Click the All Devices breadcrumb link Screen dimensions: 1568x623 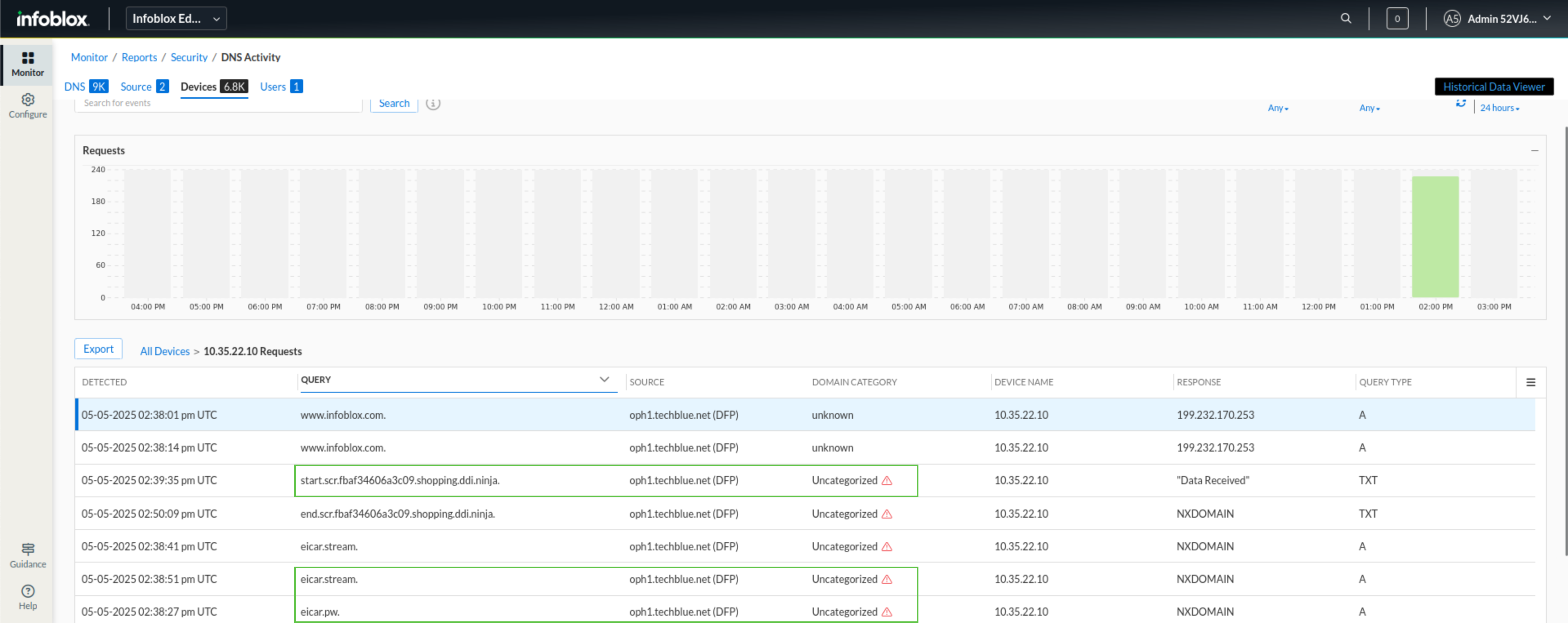point(164,351)
